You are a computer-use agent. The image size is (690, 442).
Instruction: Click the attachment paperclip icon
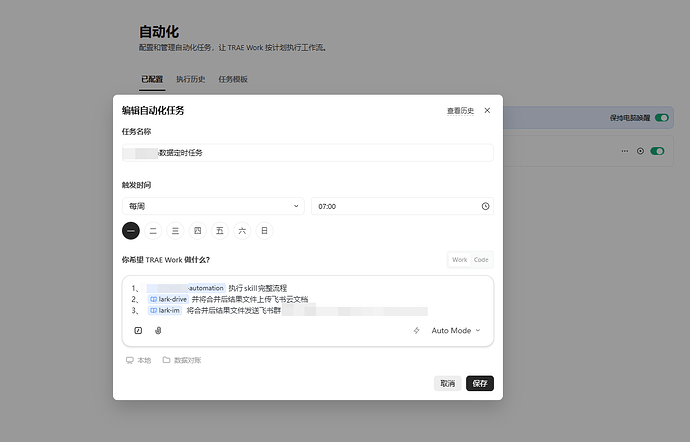click(x=158, y=331)
